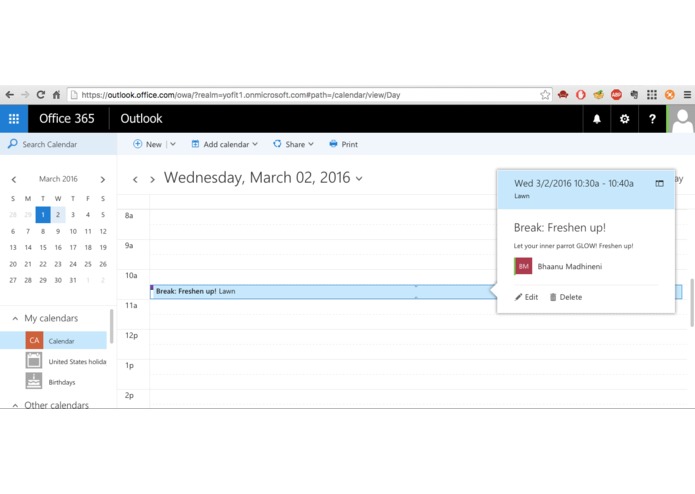Click the 8a time slot row
The image size is (695, 494).
tap(323, 224)
